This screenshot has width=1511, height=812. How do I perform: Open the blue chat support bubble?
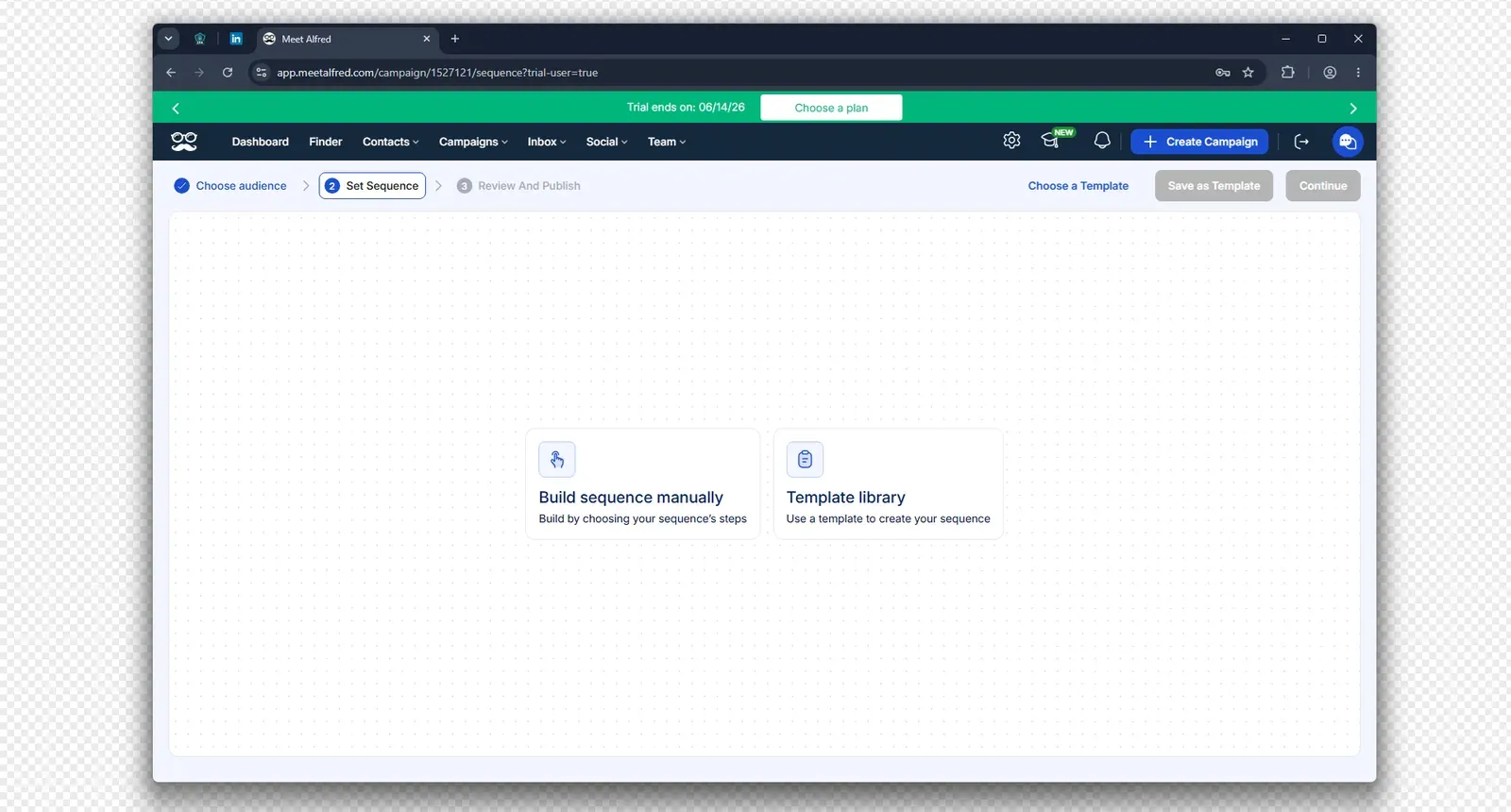tap(1348, 142)
